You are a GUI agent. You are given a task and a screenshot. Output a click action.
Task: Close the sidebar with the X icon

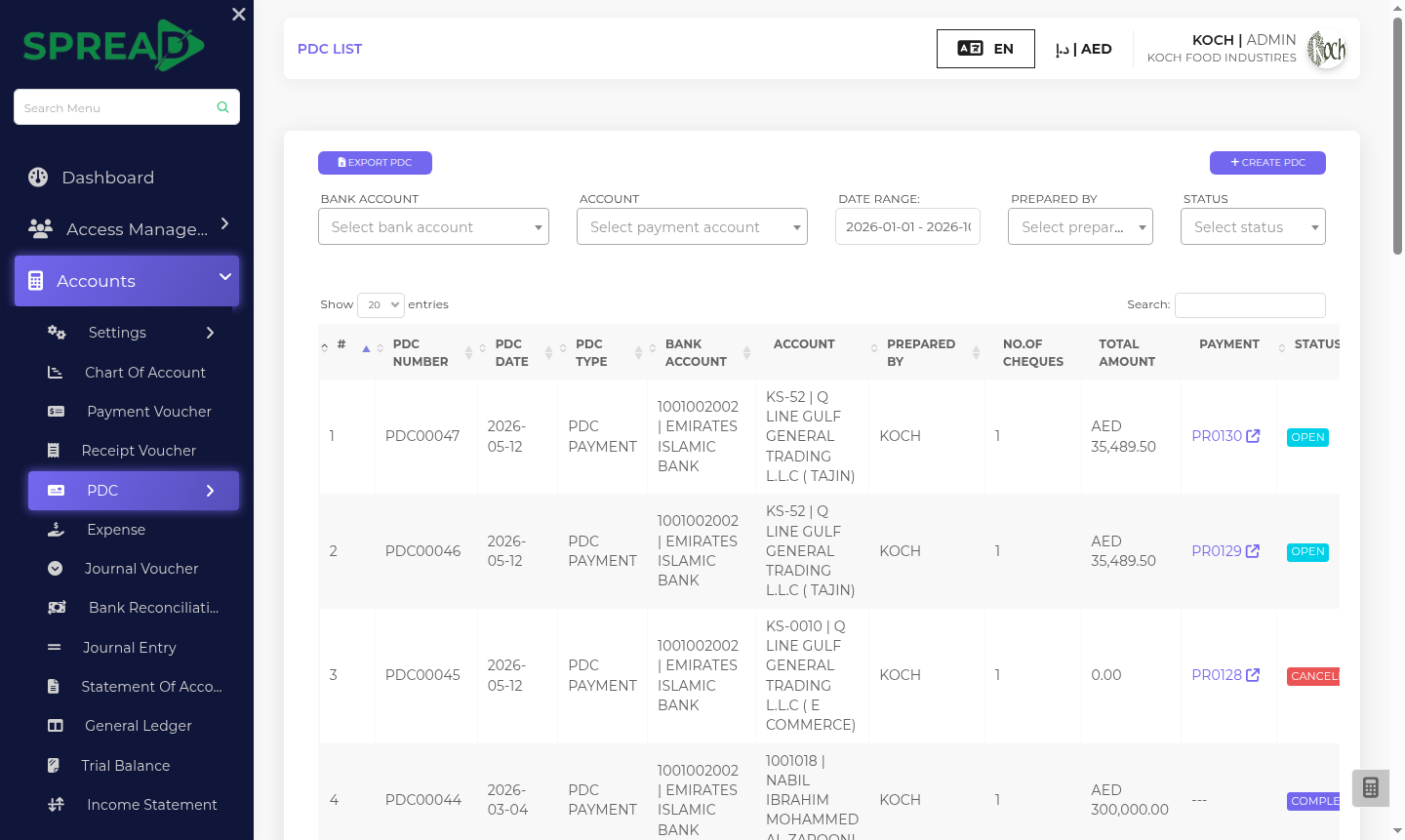point(239,15)
